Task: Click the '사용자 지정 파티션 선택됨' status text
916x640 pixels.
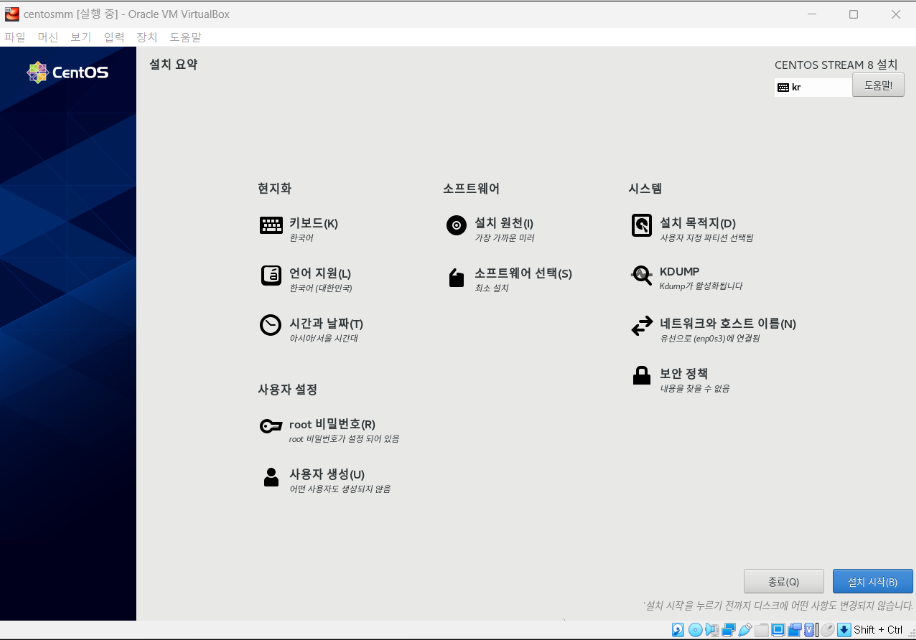Action: click(x=706, y=238)
